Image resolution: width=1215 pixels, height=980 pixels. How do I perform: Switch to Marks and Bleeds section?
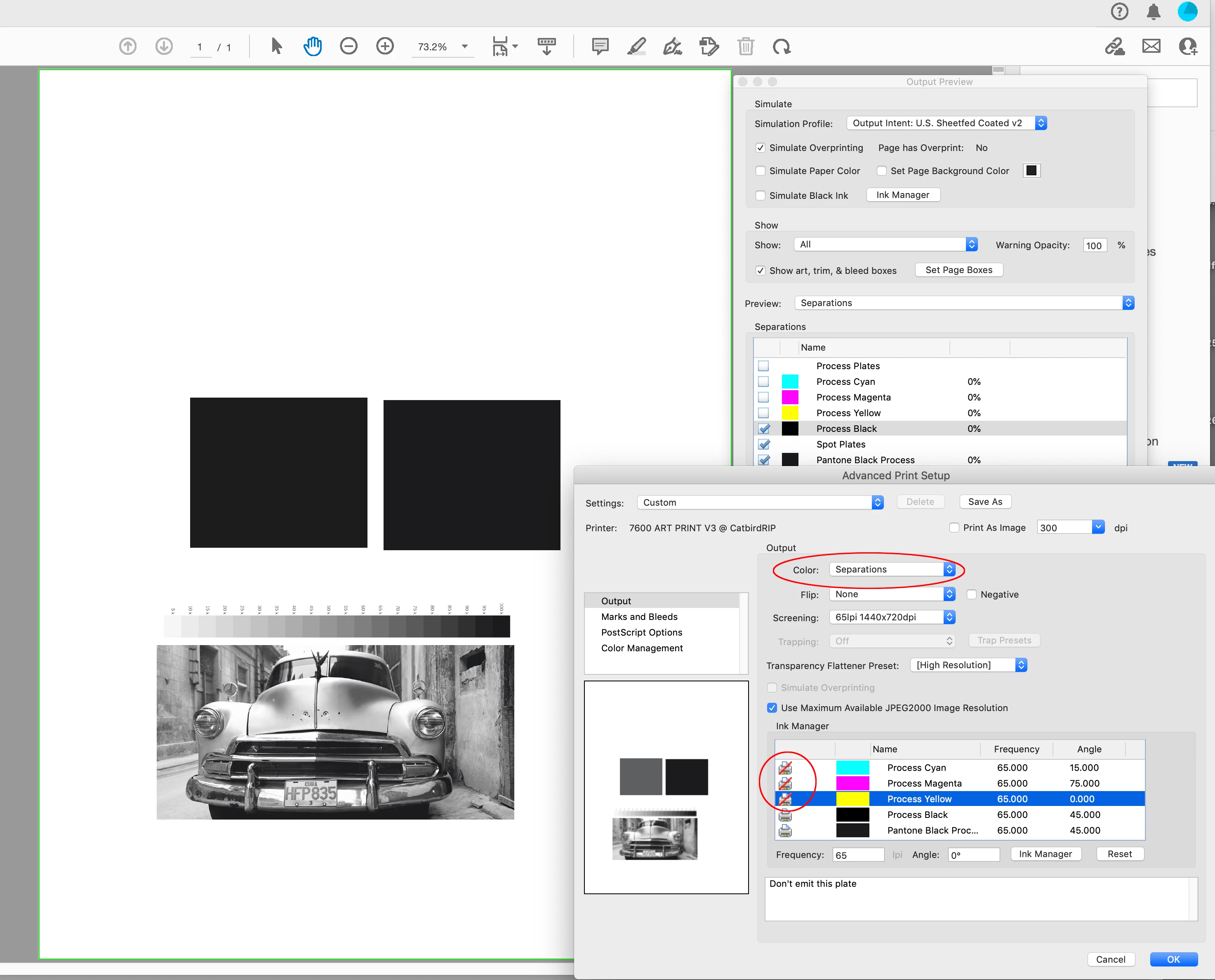[x=639, y=617]
